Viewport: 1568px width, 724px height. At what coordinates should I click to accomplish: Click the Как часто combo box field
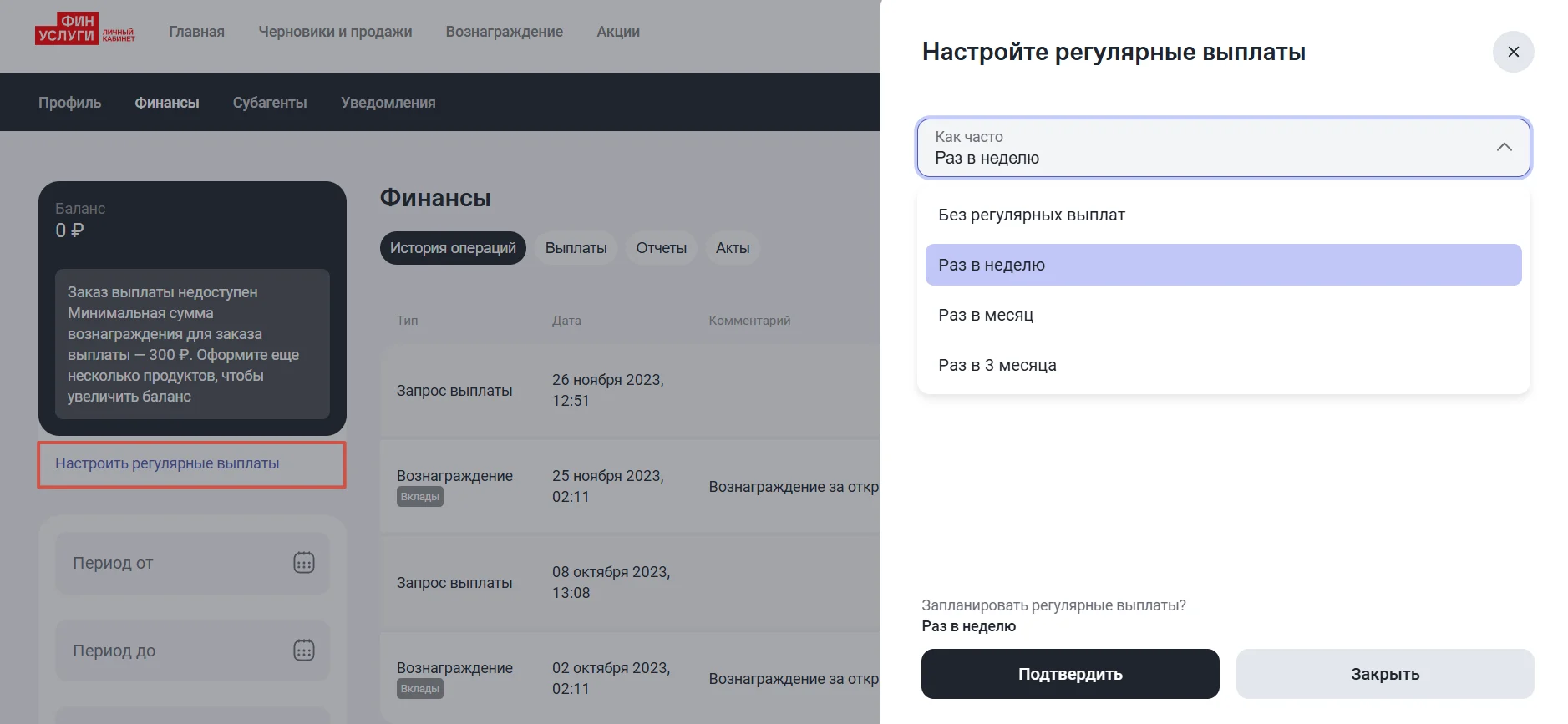coord(1223,147)
